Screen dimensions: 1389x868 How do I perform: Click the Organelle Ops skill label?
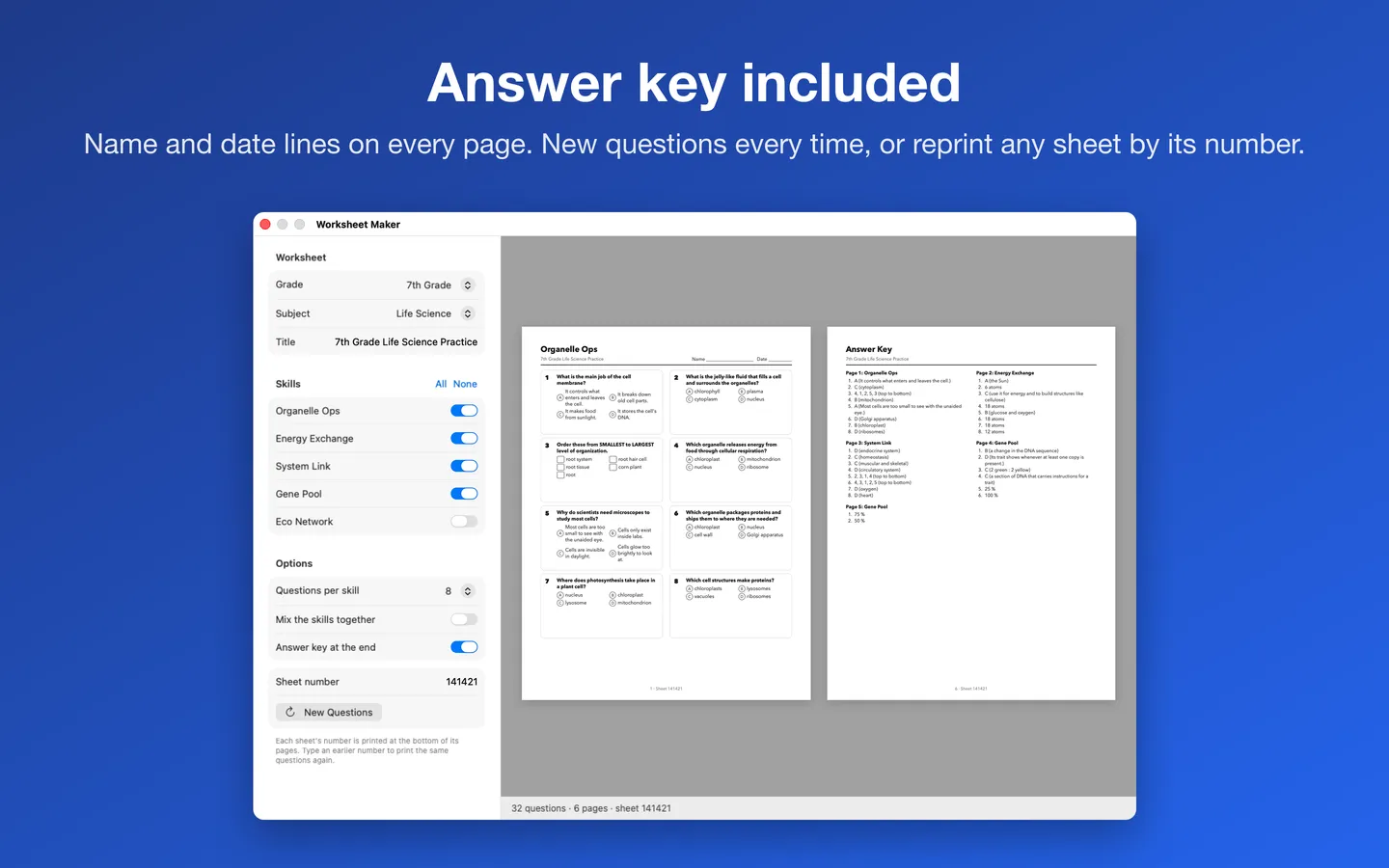click(308, 411)
